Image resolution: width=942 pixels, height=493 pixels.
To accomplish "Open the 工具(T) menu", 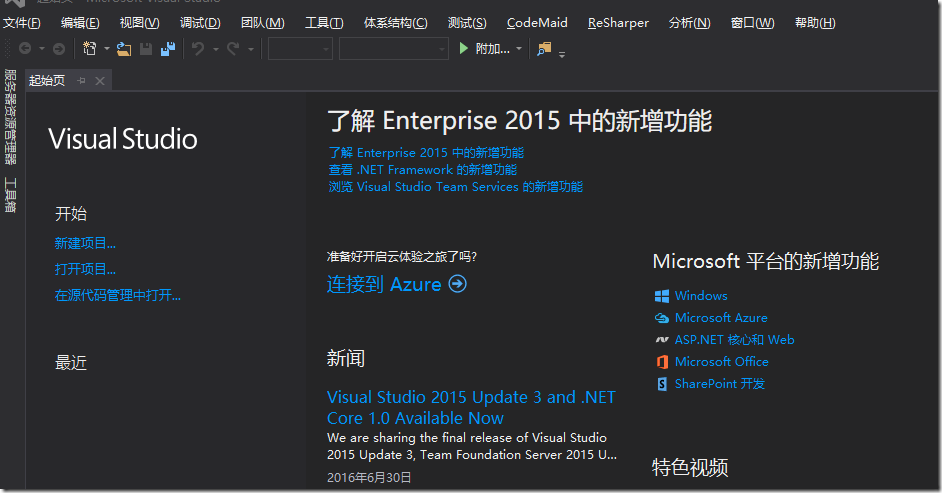I will 323,22.
